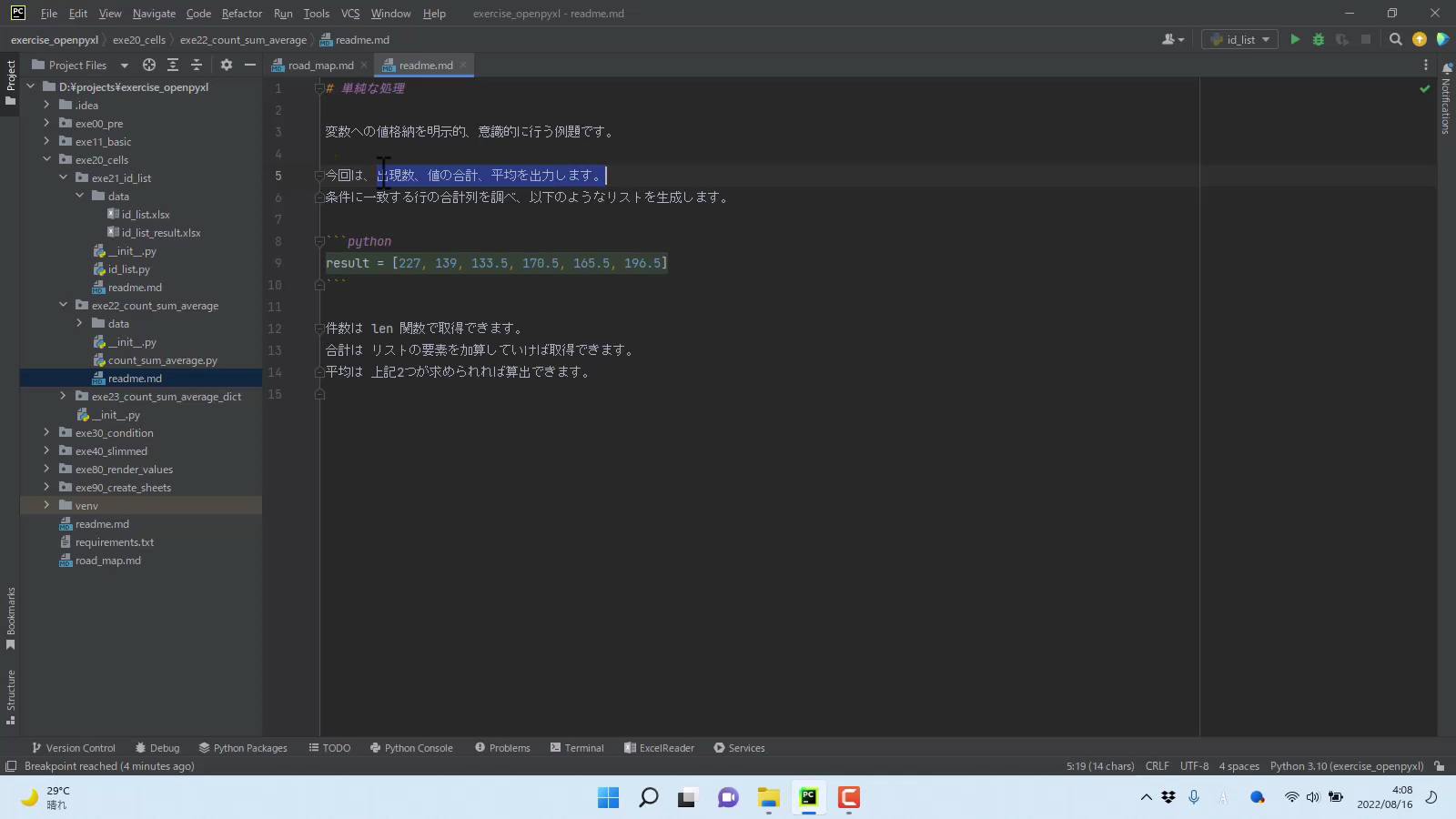Collapse all in the project tree

click(197, 65)
